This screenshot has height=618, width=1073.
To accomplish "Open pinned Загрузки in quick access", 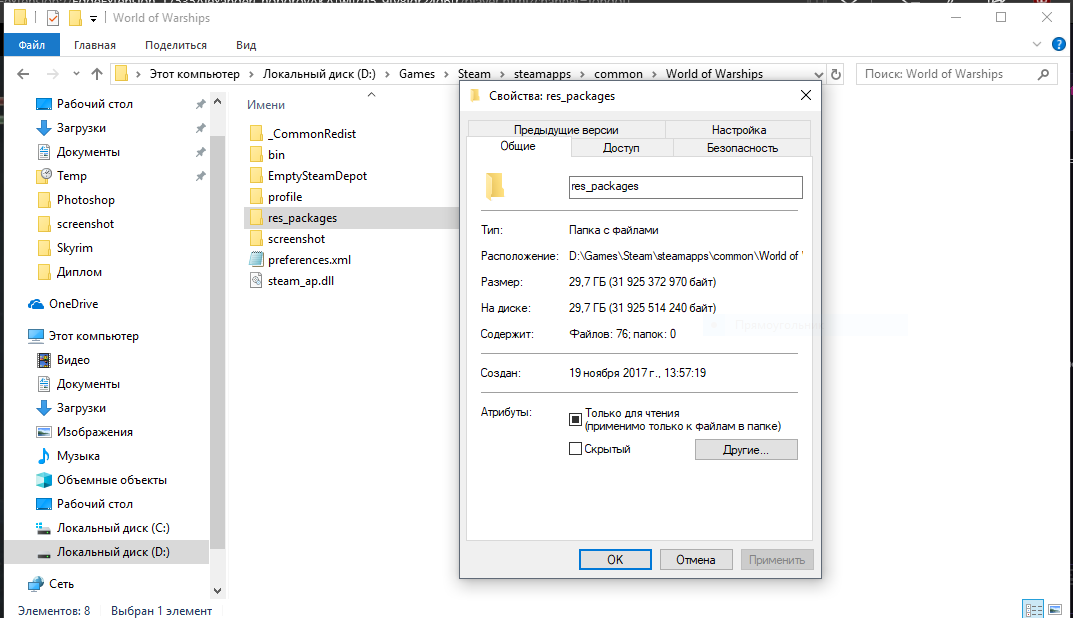I will [x=81, y=128].
